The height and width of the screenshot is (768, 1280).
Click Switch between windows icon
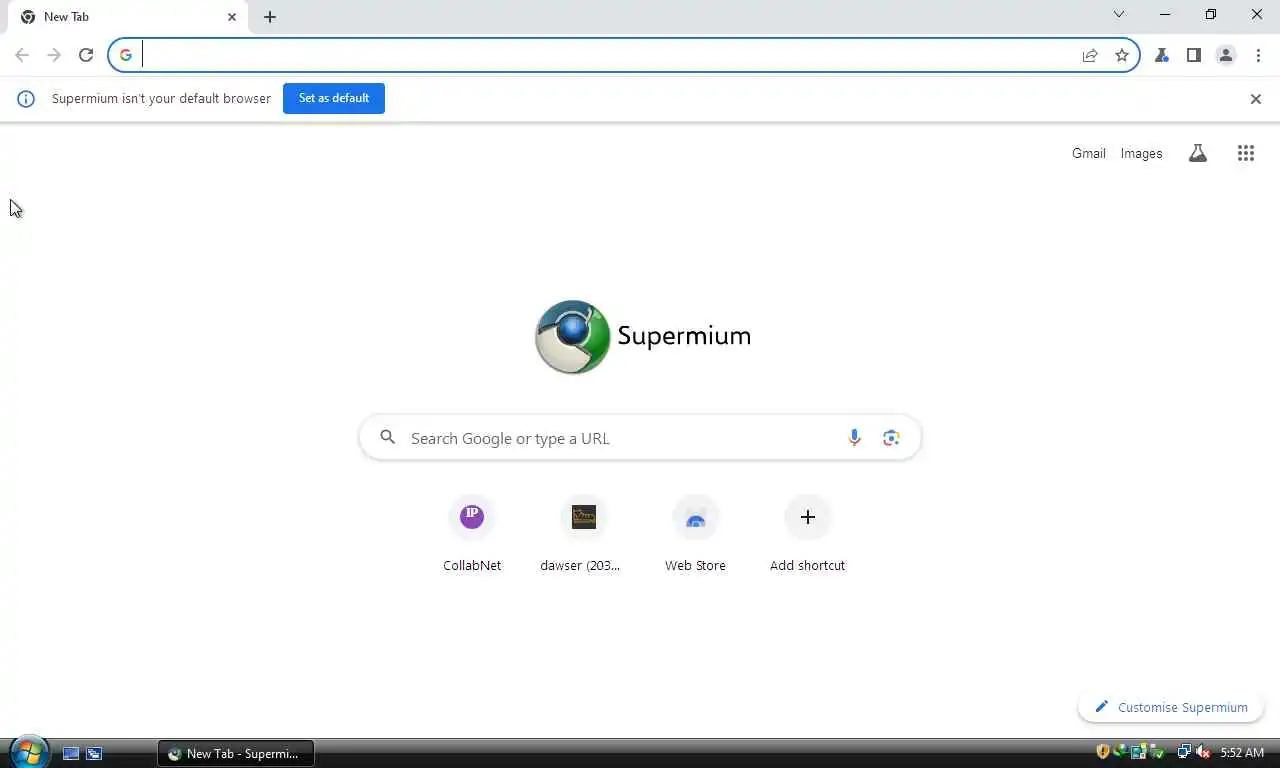tap(94, 753)
